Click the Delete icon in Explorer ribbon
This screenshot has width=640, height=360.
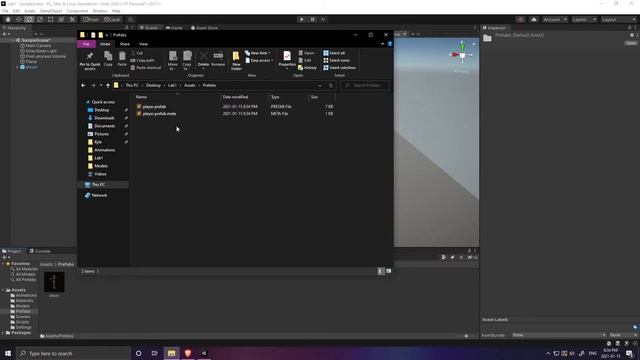pos(203,60)
